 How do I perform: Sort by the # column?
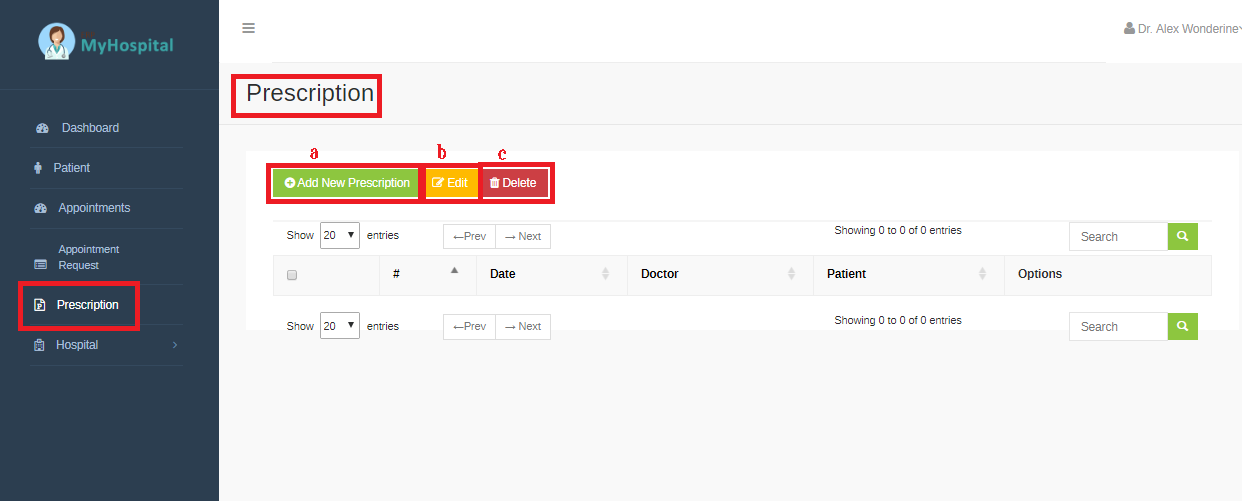coord(428,274)
